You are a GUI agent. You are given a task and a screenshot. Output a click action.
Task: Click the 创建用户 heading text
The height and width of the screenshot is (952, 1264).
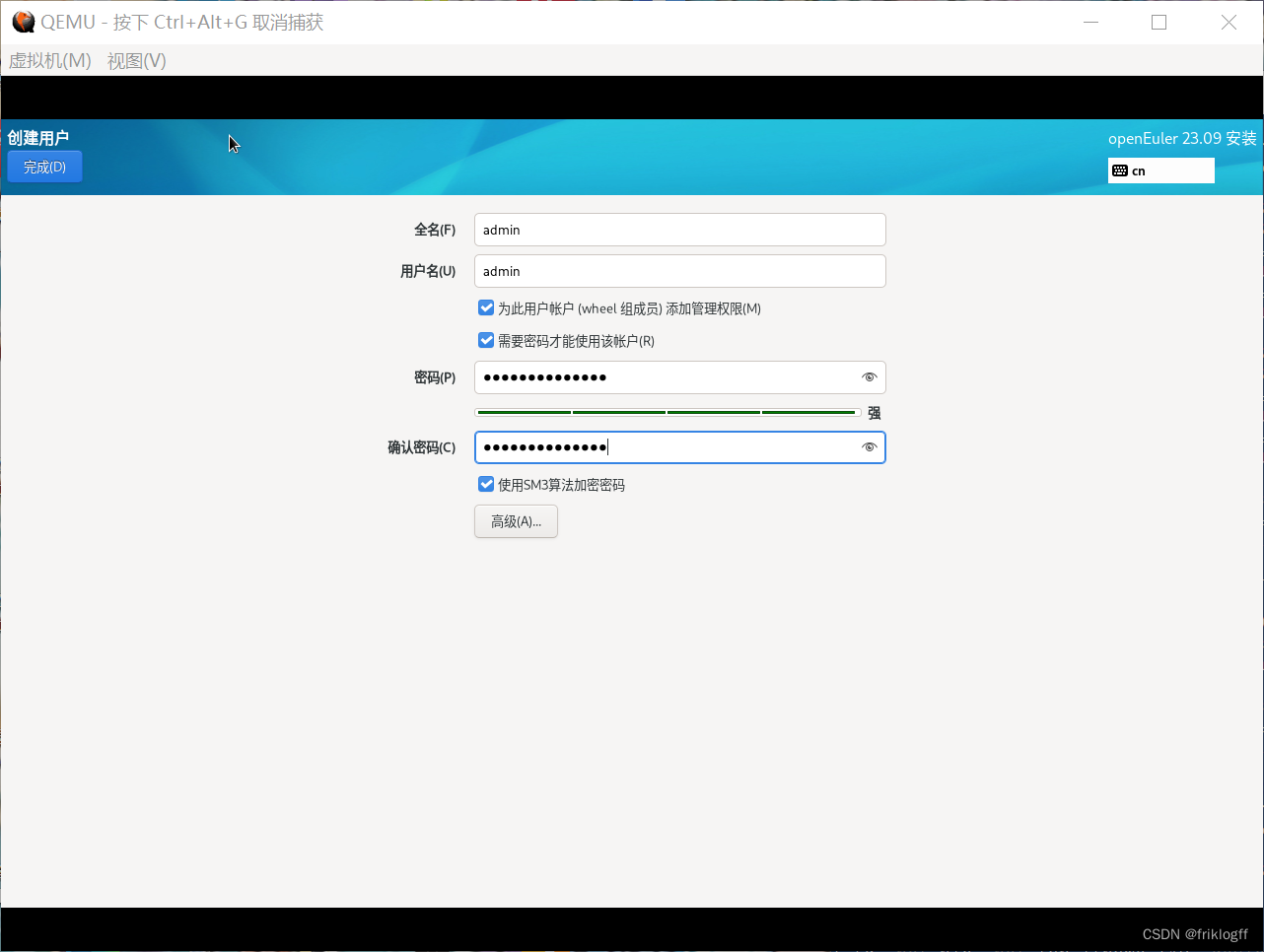pyautogui.click(x=38, y=138)
